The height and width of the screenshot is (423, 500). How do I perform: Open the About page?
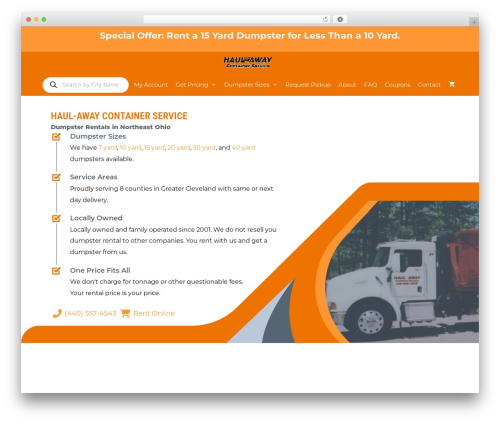[x=347, y=85]
